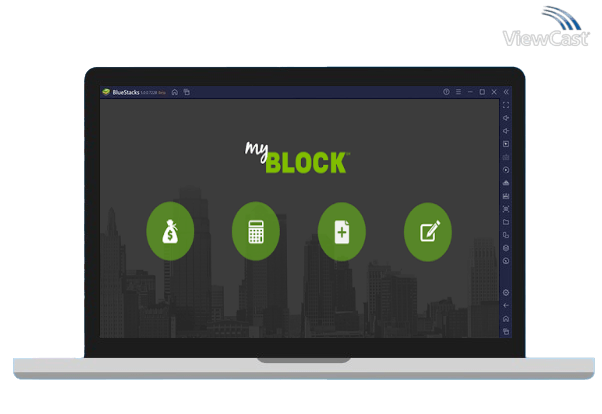602x414 pixels.
Task: Maximize the BlueStacks window
Action: pyautogui.click(x=482, y=92)
